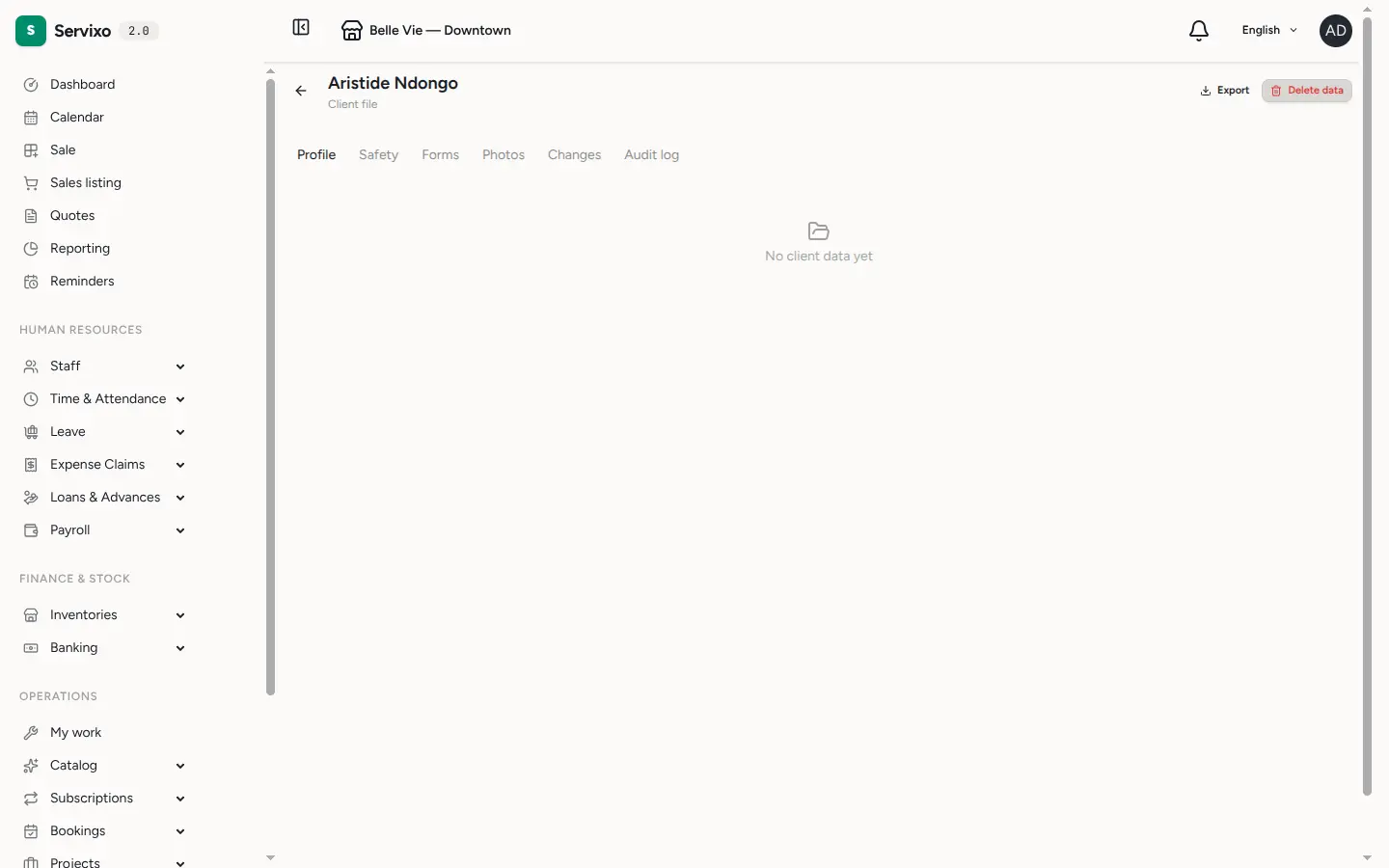Click the Calendar icon in sidebar
The width and height of the screenshot is (1389, 868).
(x=31, y=118)
